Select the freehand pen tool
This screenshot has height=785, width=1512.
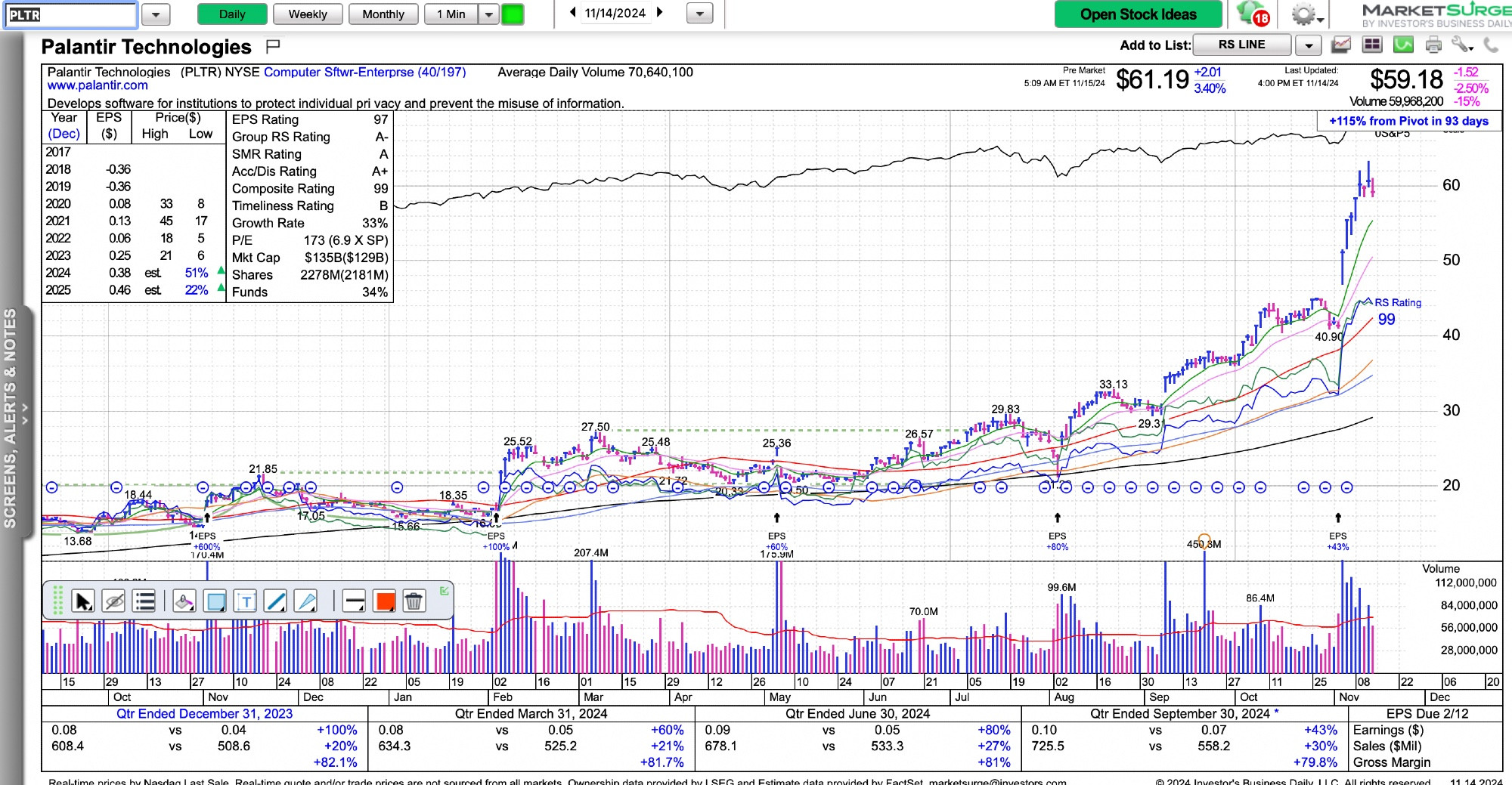tap(306, 601)
